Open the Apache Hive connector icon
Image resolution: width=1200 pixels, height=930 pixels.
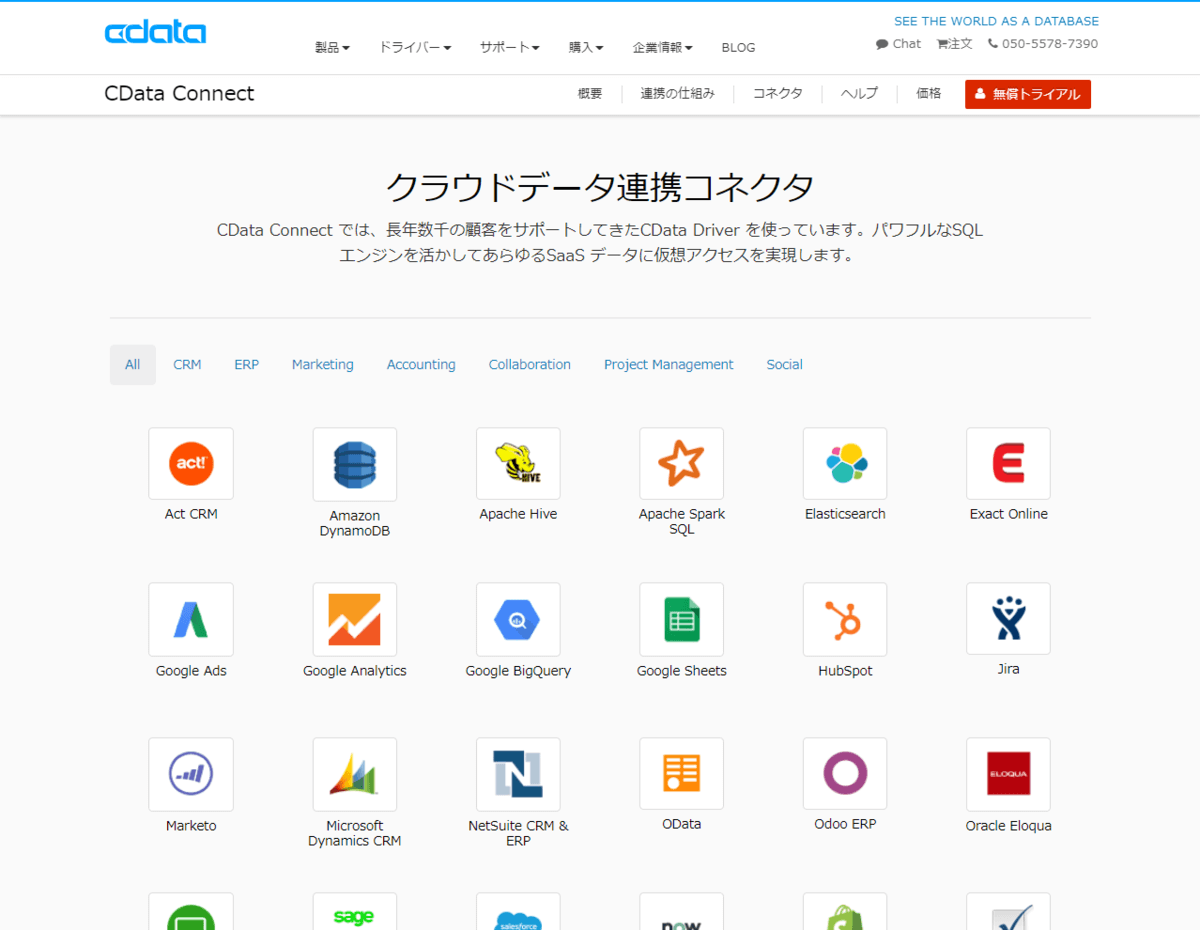point(518,464)
